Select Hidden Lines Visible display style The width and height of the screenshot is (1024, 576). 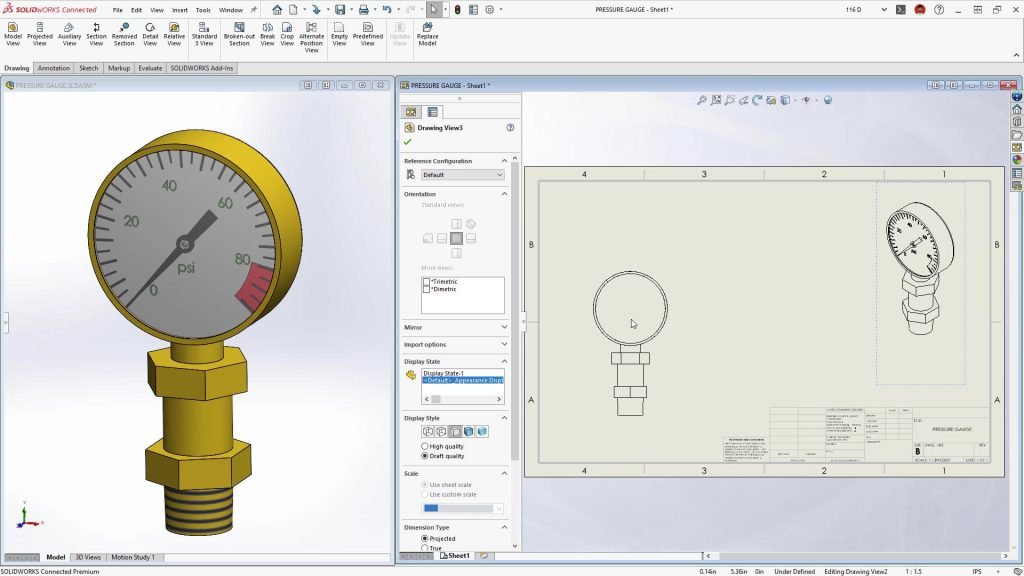pyautogui.click(x=441, y=432)
